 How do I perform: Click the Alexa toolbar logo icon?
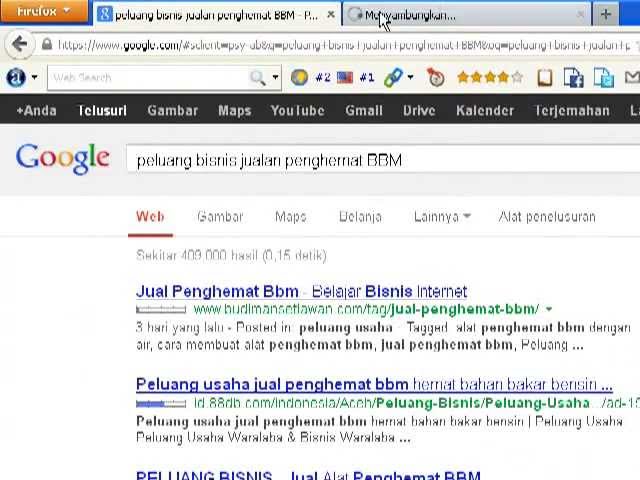pos(16,77)
